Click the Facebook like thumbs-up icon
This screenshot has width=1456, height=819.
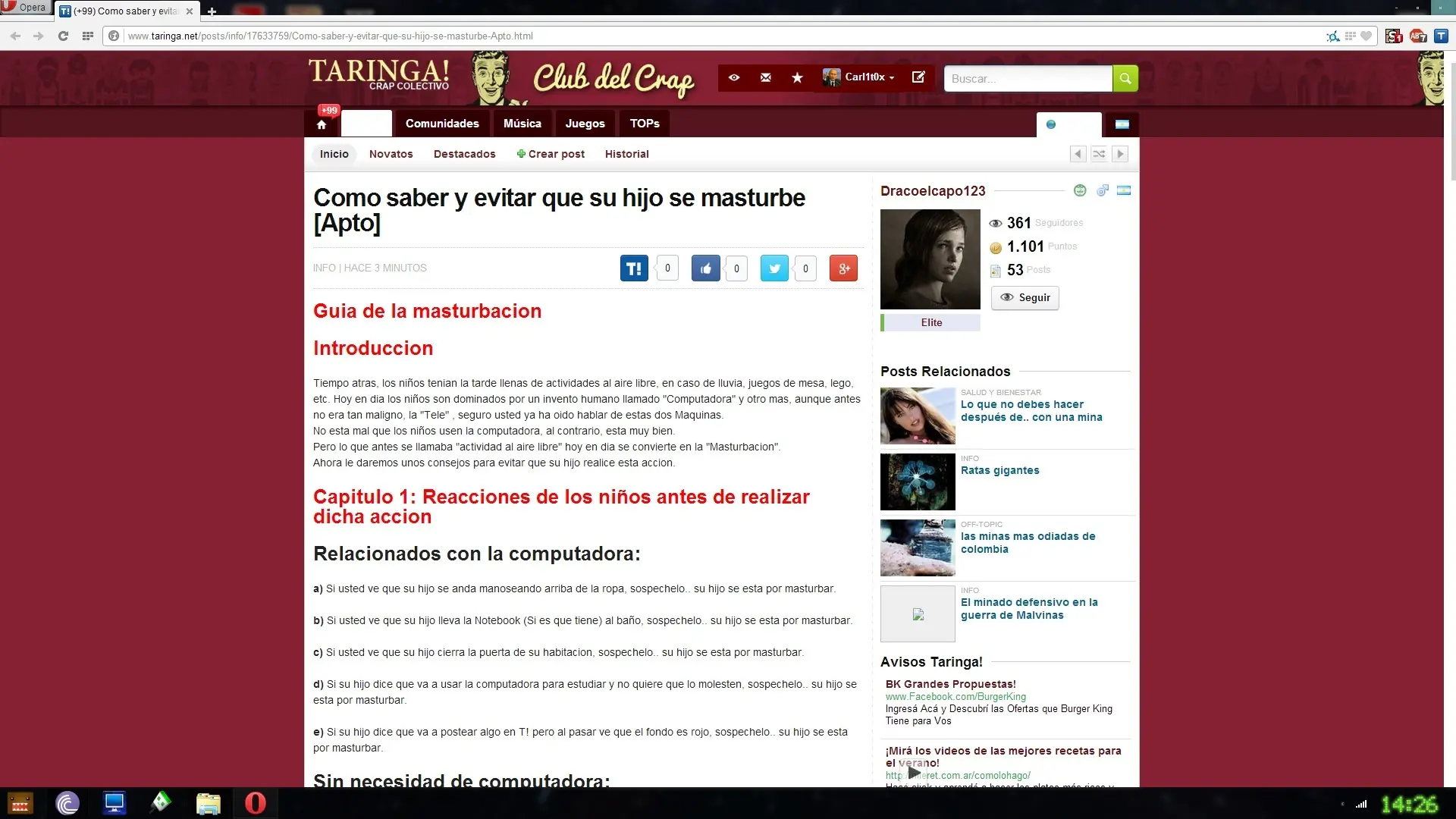click(705, 268)
